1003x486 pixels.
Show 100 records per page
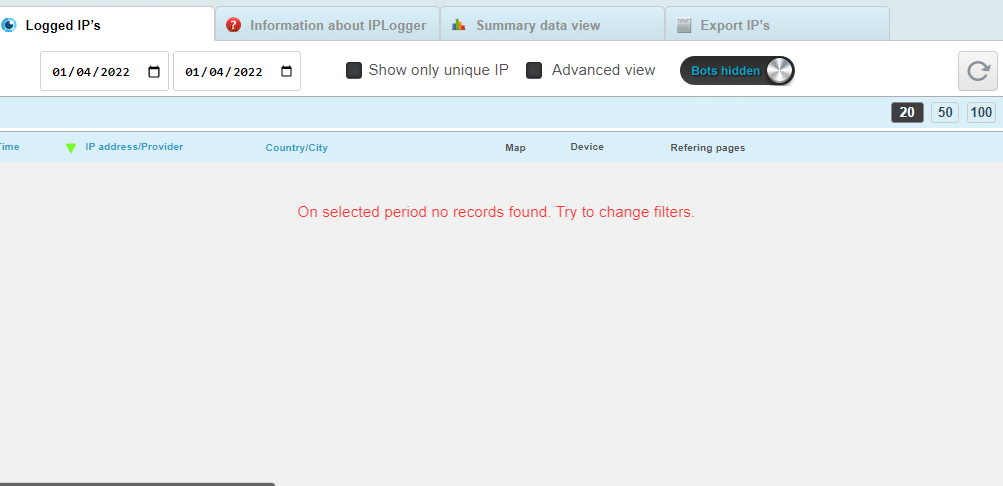click(x=981, y=113)
